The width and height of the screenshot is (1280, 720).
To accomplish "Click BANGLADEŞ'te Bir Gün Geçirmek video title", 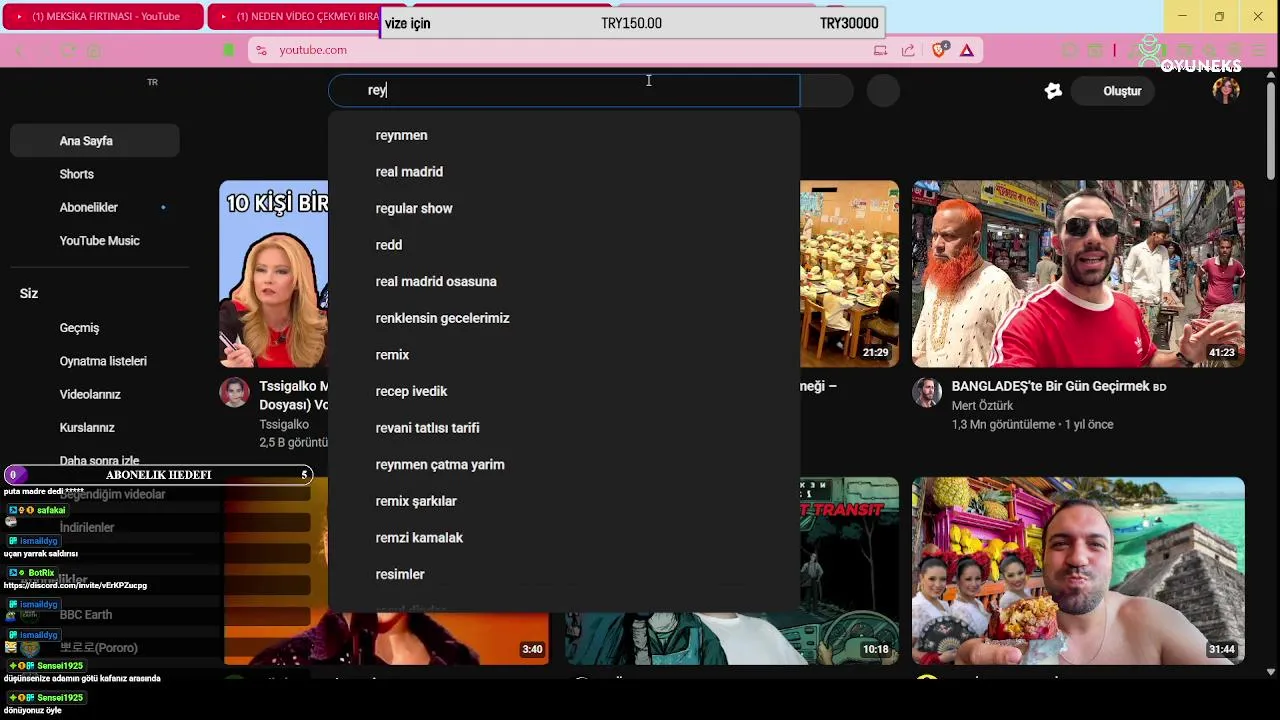I will click(x=1059, y=386).
